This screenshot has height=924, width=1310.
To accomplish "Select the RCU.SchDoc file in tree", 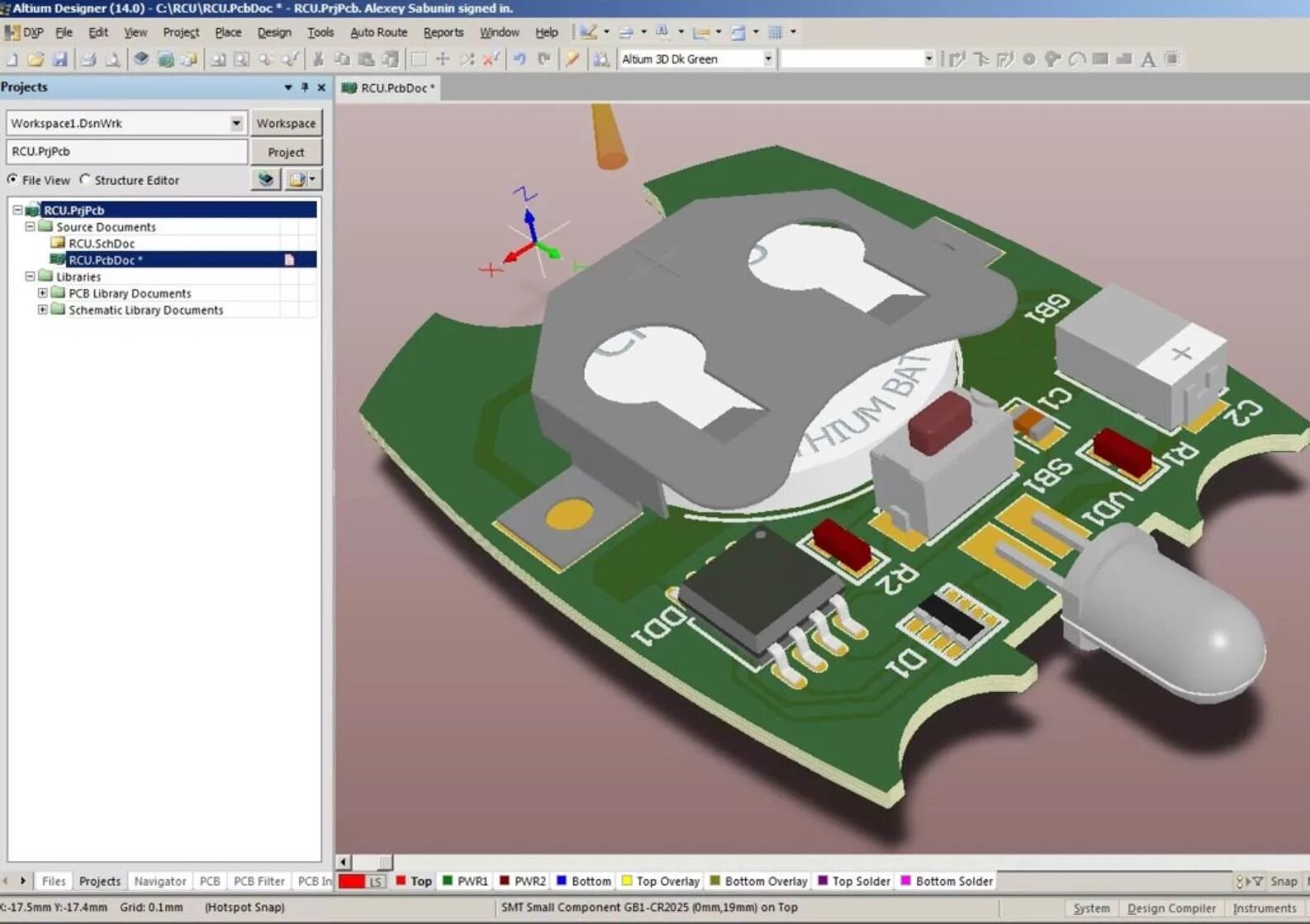I will pos(102,244).
